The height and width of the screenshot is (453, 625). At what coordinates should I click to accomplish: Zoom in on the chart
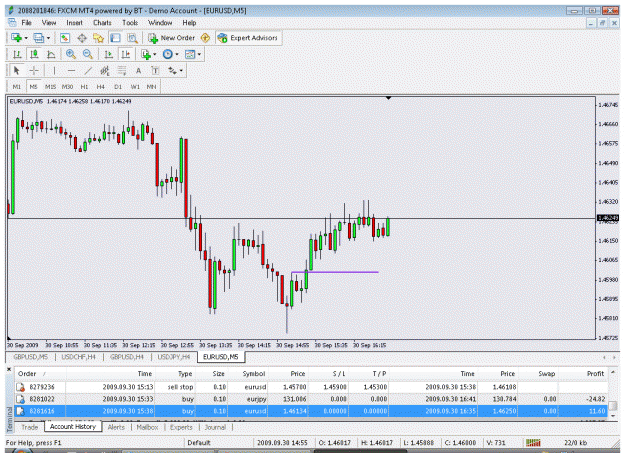pos(71,54)
